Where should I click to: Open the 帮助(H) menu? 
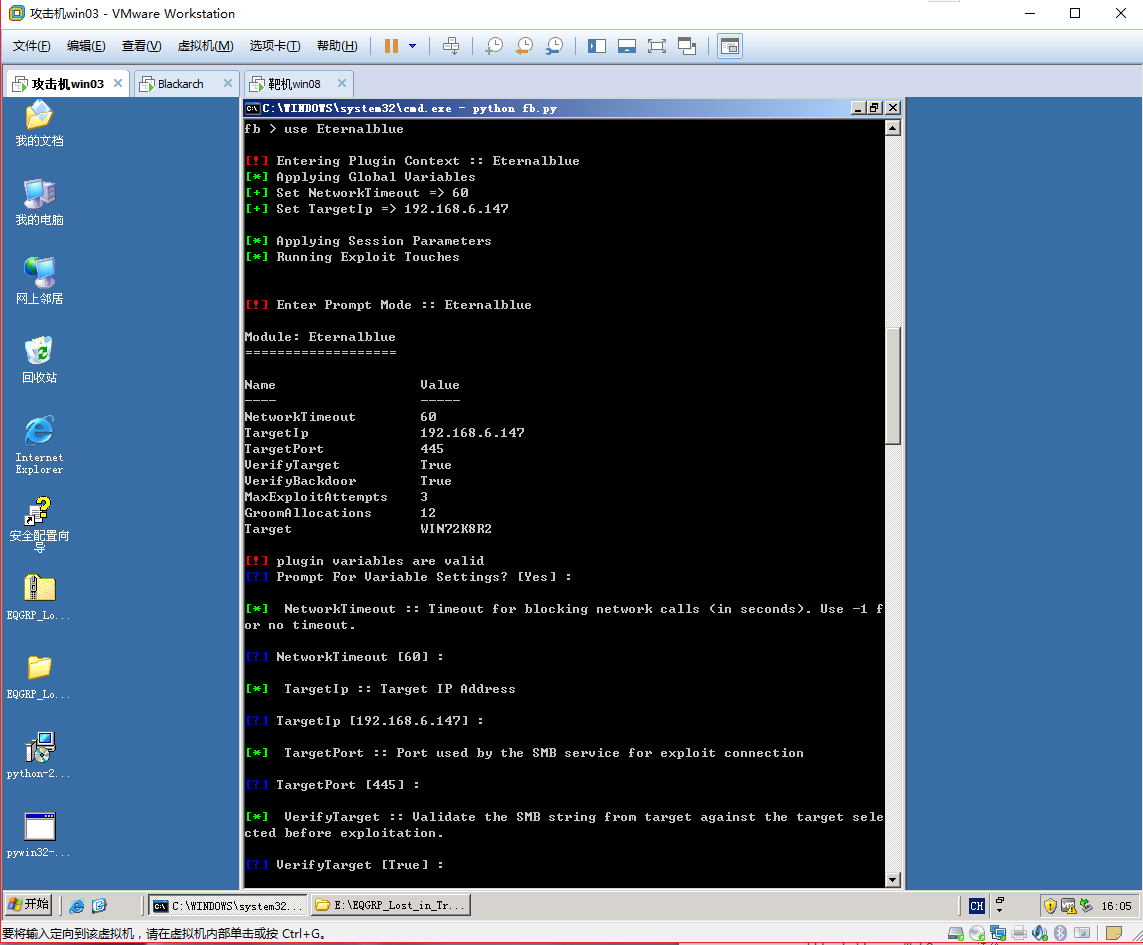click(x=337, y=46)
